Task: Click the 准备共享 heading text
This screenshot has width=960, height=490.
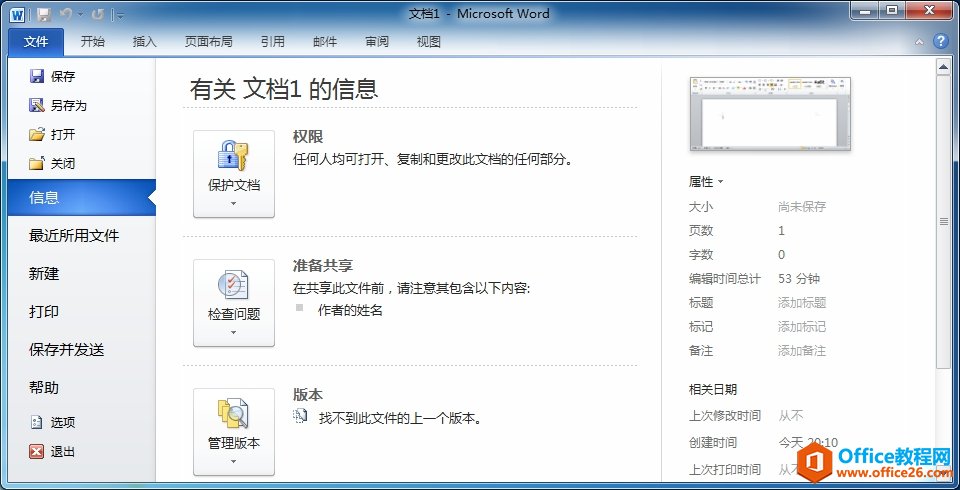Action: coord(323,266)
